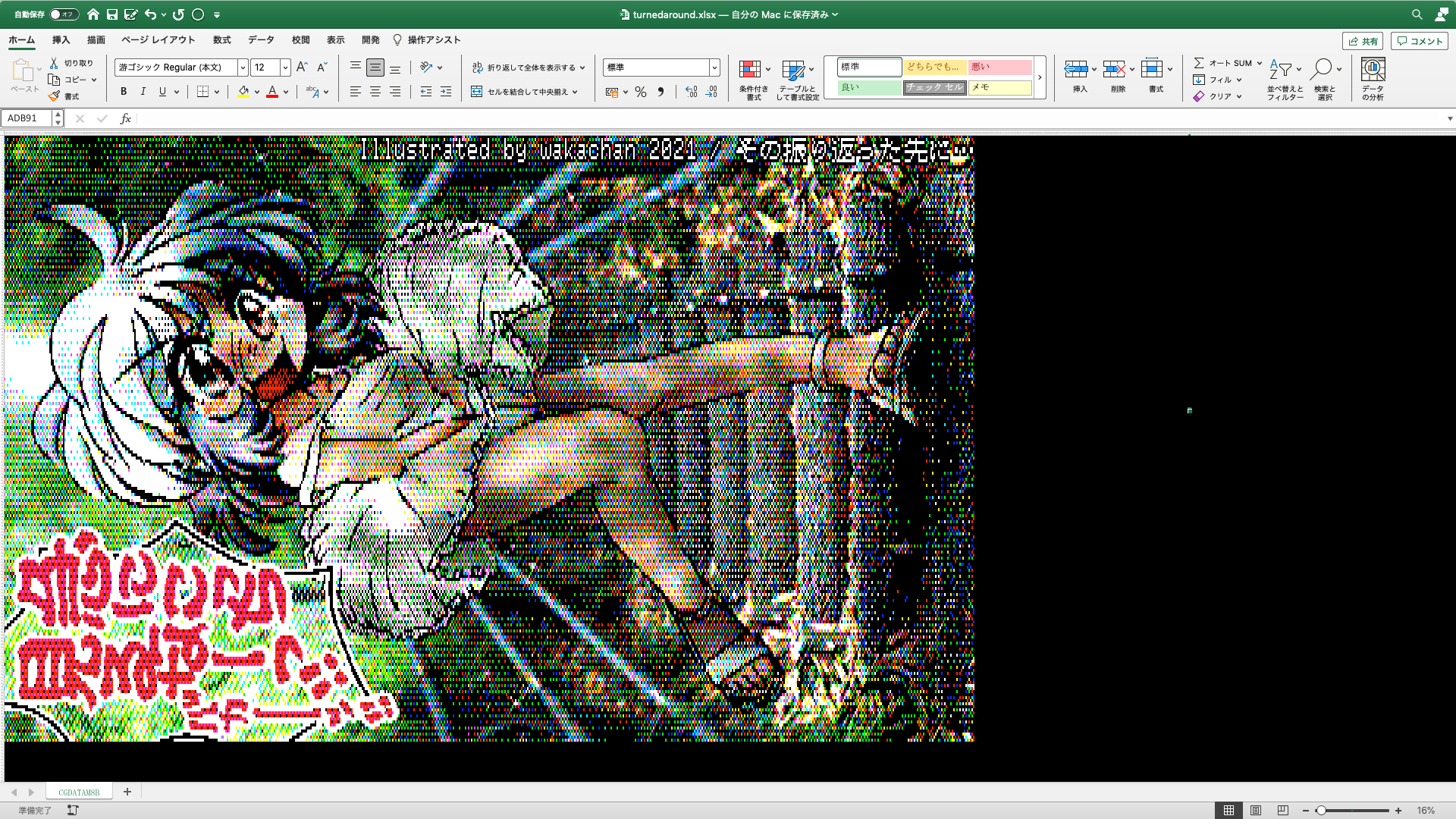Click the Paste clipboard icon

coord(23,71)
